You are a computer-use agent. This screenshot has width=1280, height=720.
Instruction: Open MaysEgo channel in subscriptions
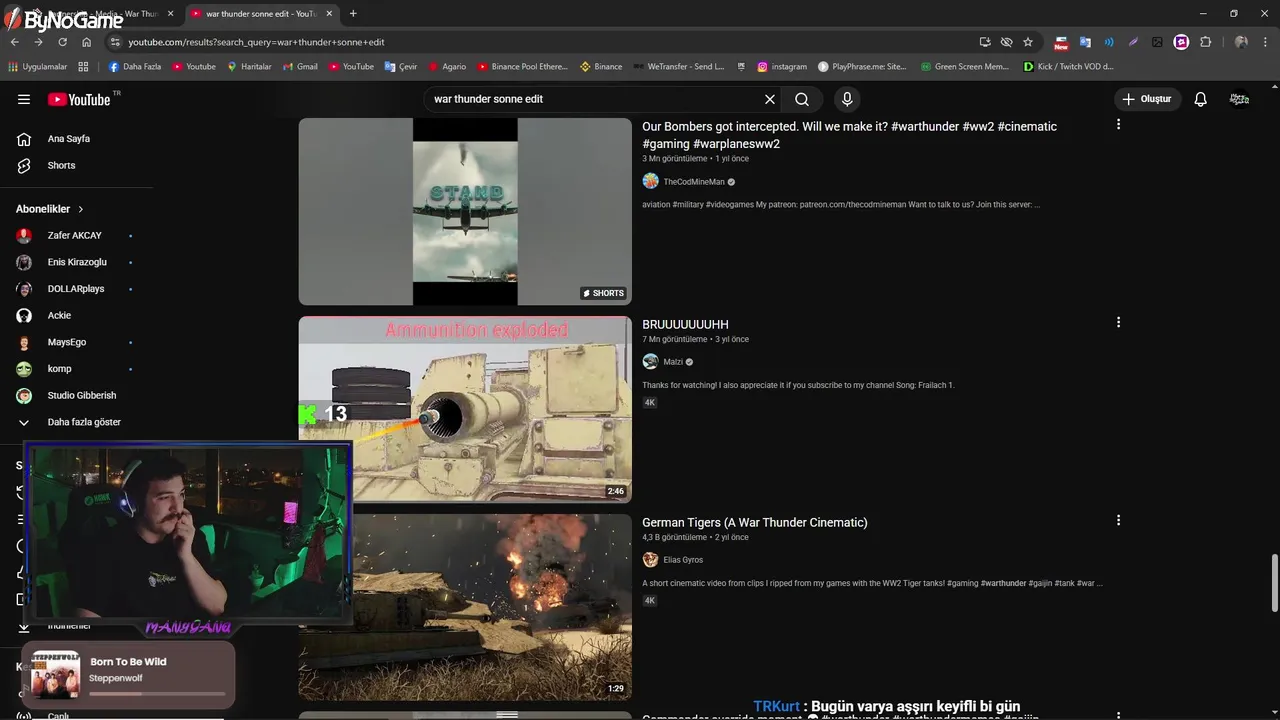[x=67, y=342]
